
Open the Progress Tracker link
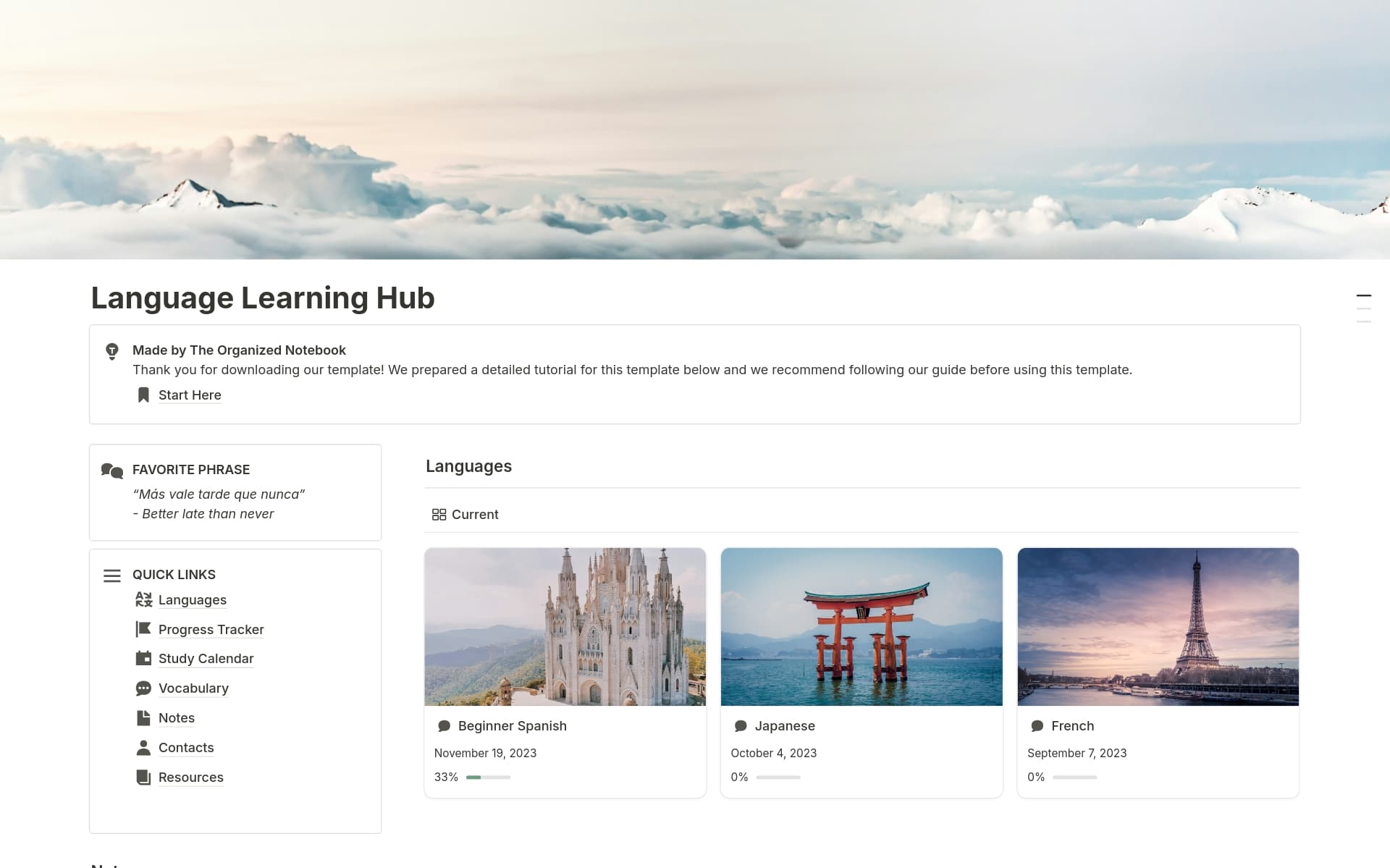coord(211,629)
